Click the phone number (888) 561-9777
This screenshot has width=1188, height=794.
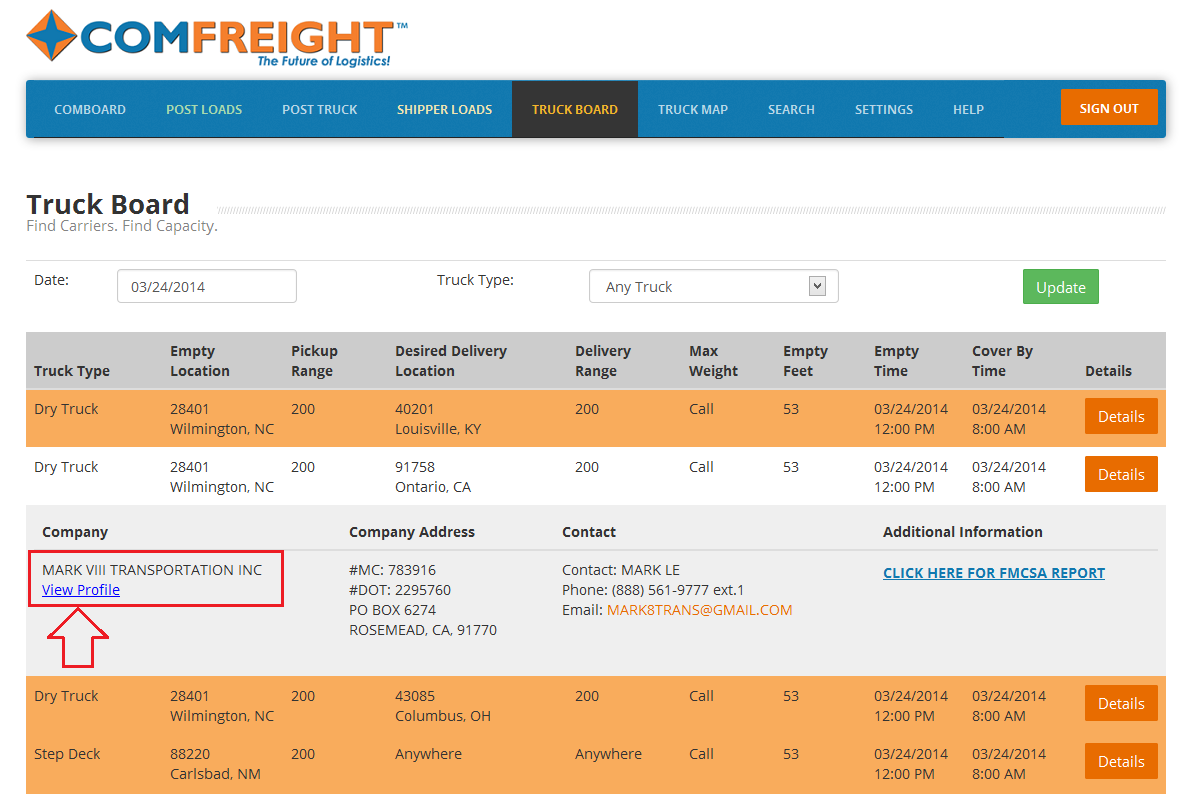[661, 589]
